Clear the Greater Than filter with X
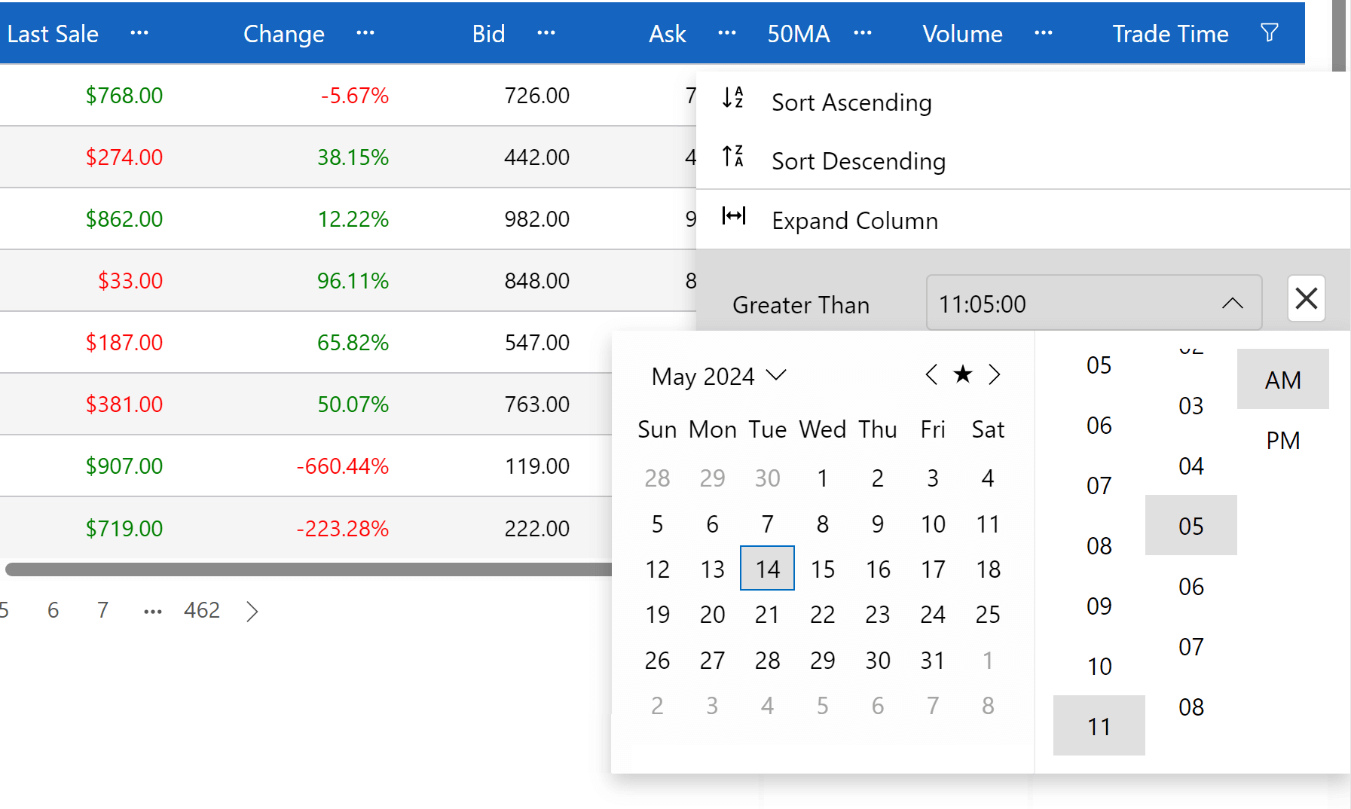 (1306, 298)
